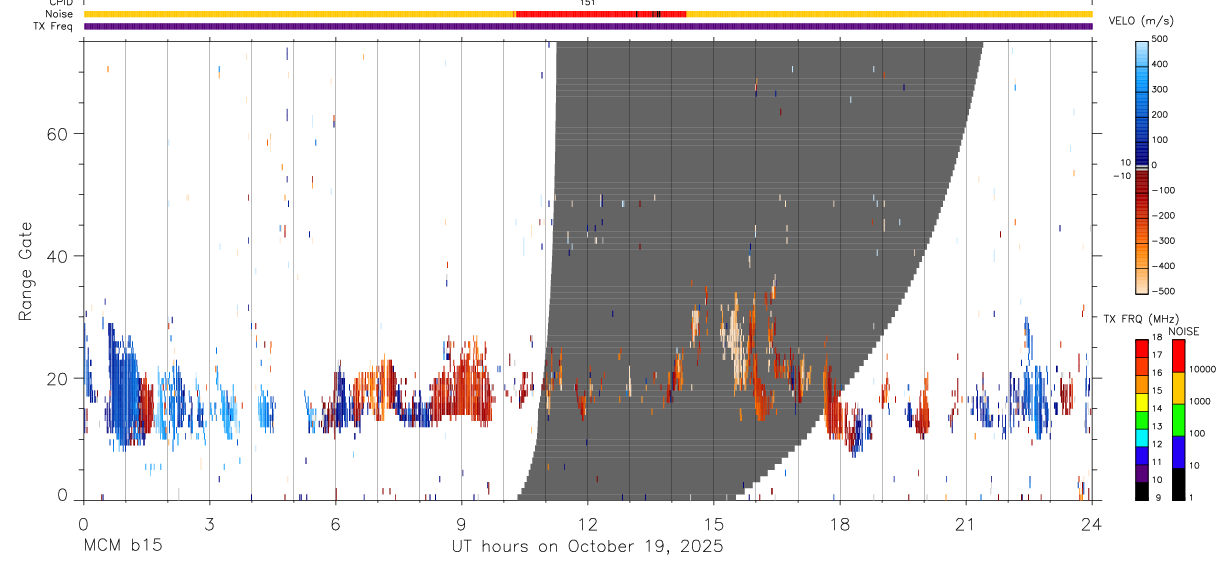Click the "VELO (m/s)" colorbar title
This screenshot has height=567, width=1228.
pos(1142,21)
